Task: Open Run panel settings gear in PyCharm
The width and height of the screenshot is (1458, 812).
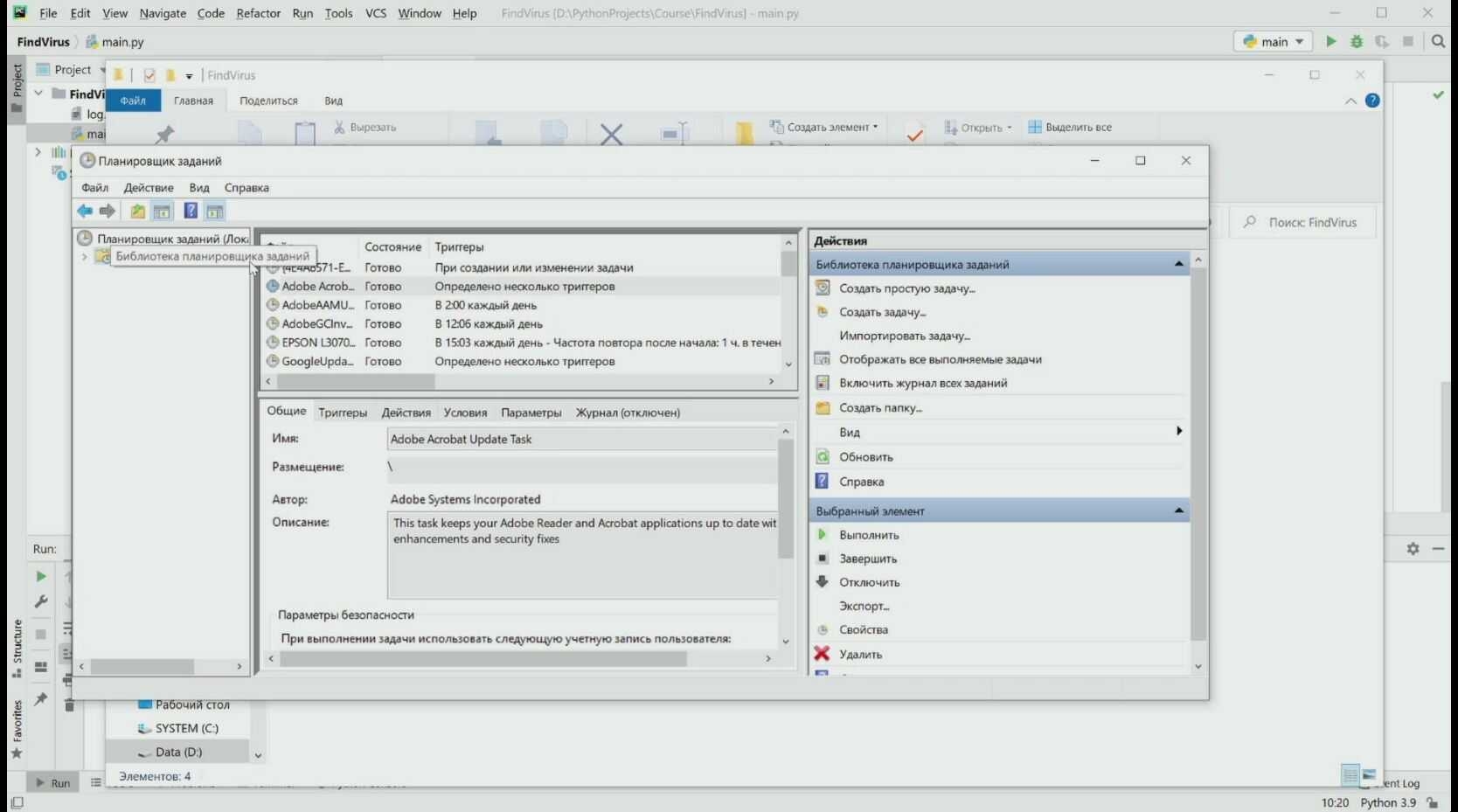Action: point(1413,548)
